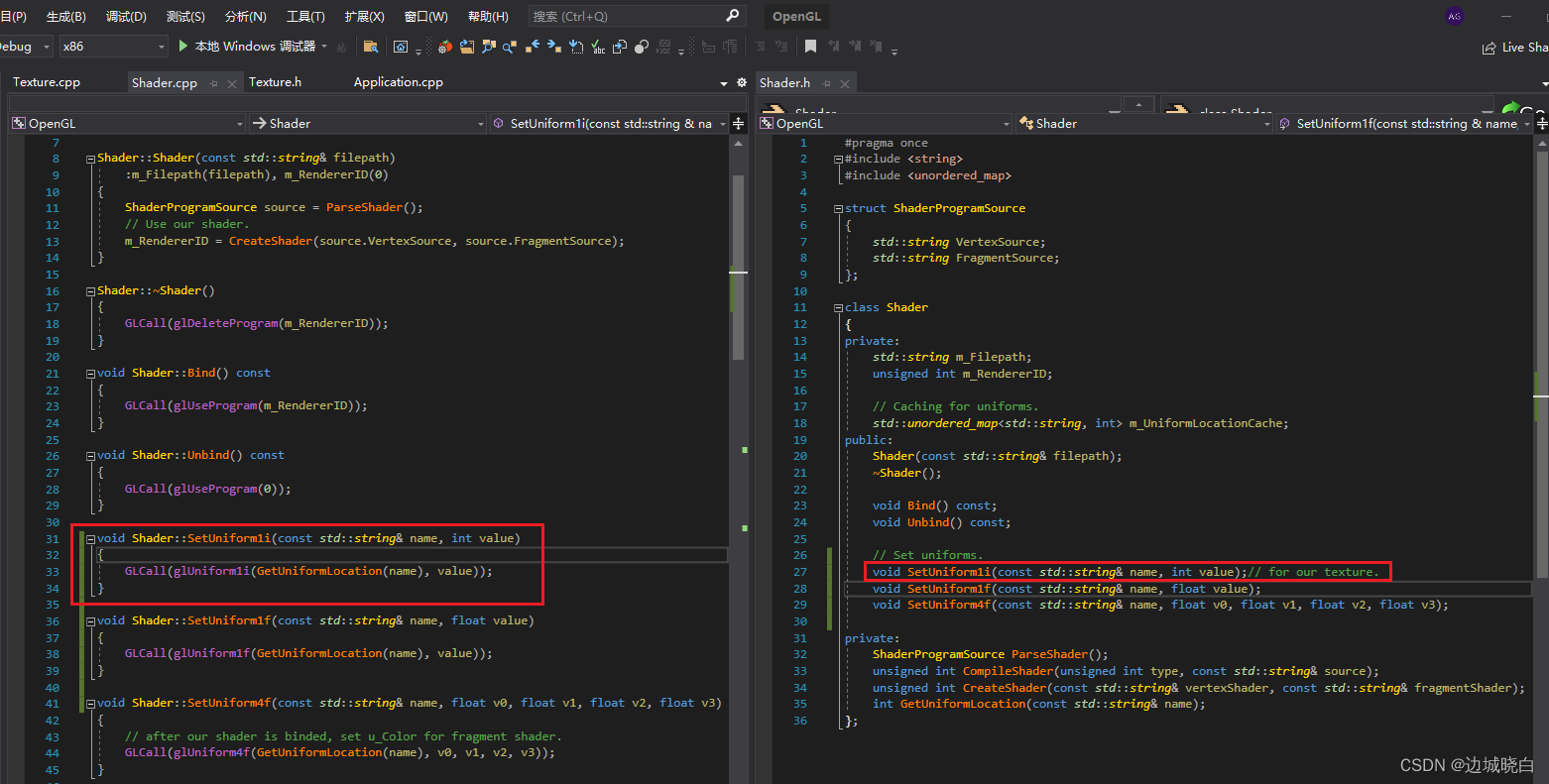Image resolution: width=1549 pixels, height=784 pixels.
Task: Click the AG user account avatar
Action: pyautogui.click(x=1455, y=16)
